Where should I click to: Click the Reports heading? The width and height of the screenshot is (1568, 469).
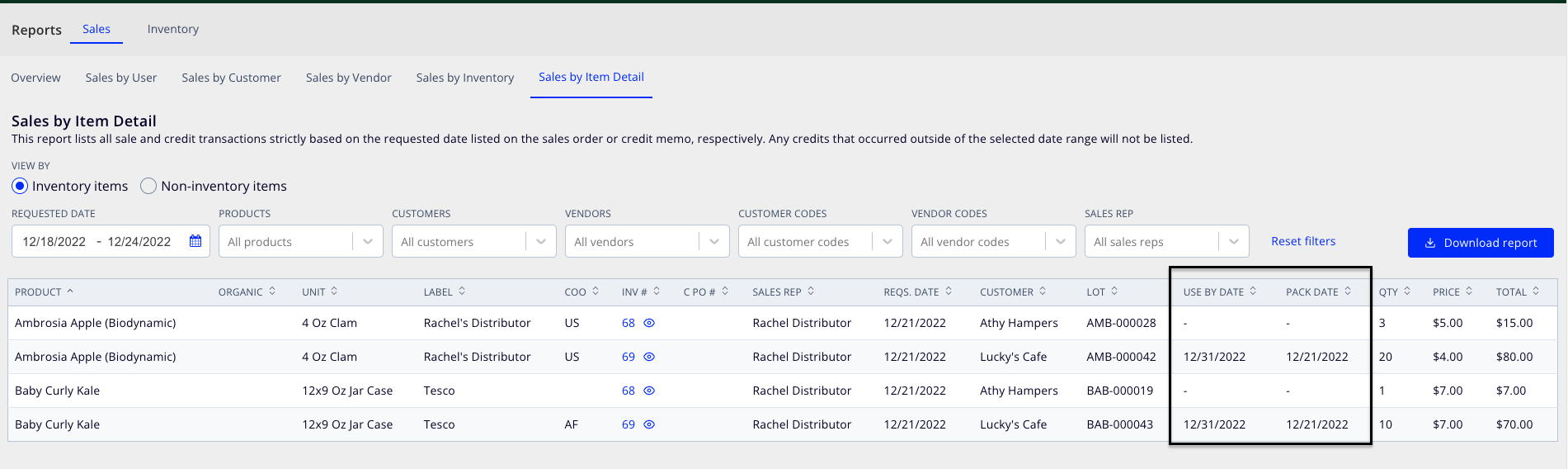(36, 30)
